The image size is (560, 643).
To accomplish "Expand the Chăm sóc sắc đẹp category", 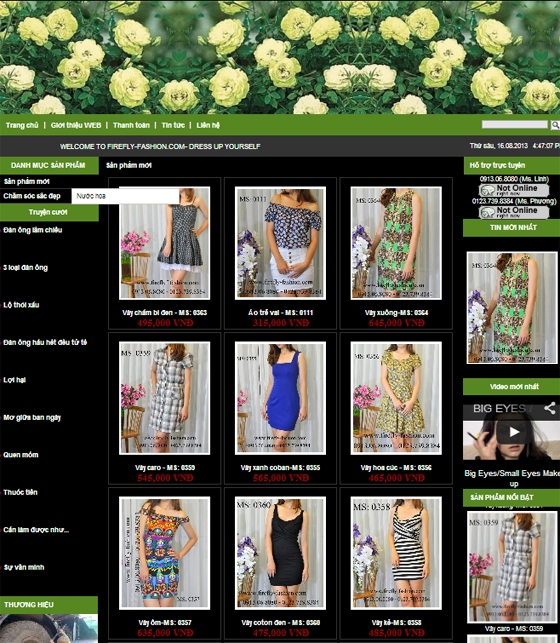I will (32, 196).
